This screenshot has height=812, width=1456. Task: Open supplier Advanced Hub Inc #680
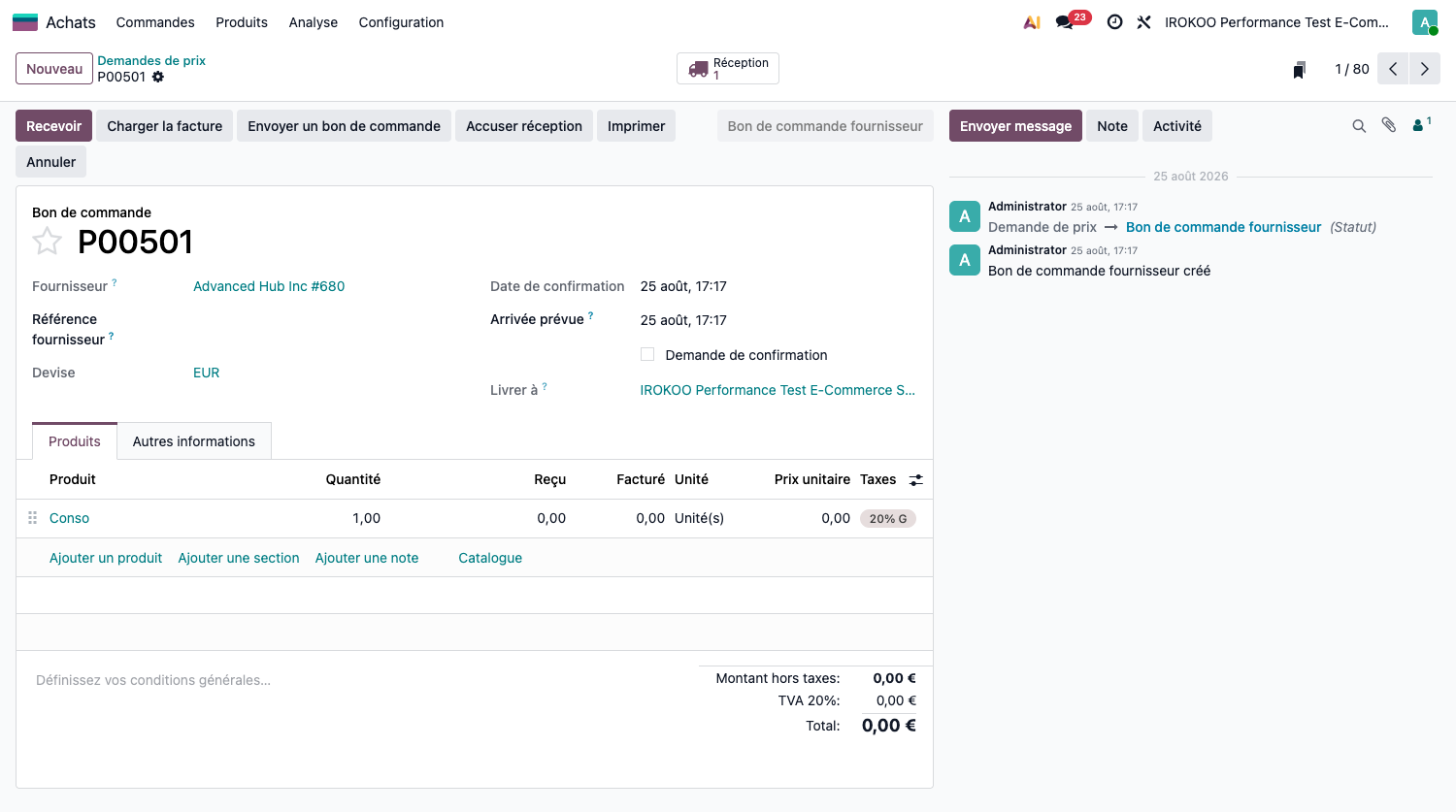click(269, 286)
